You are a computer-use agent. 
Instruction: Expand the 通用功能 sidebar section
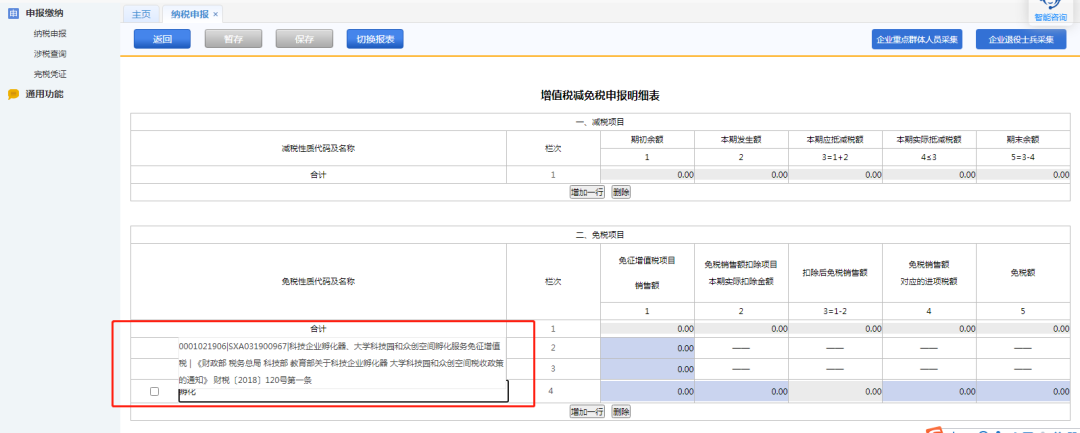[45, 94]
